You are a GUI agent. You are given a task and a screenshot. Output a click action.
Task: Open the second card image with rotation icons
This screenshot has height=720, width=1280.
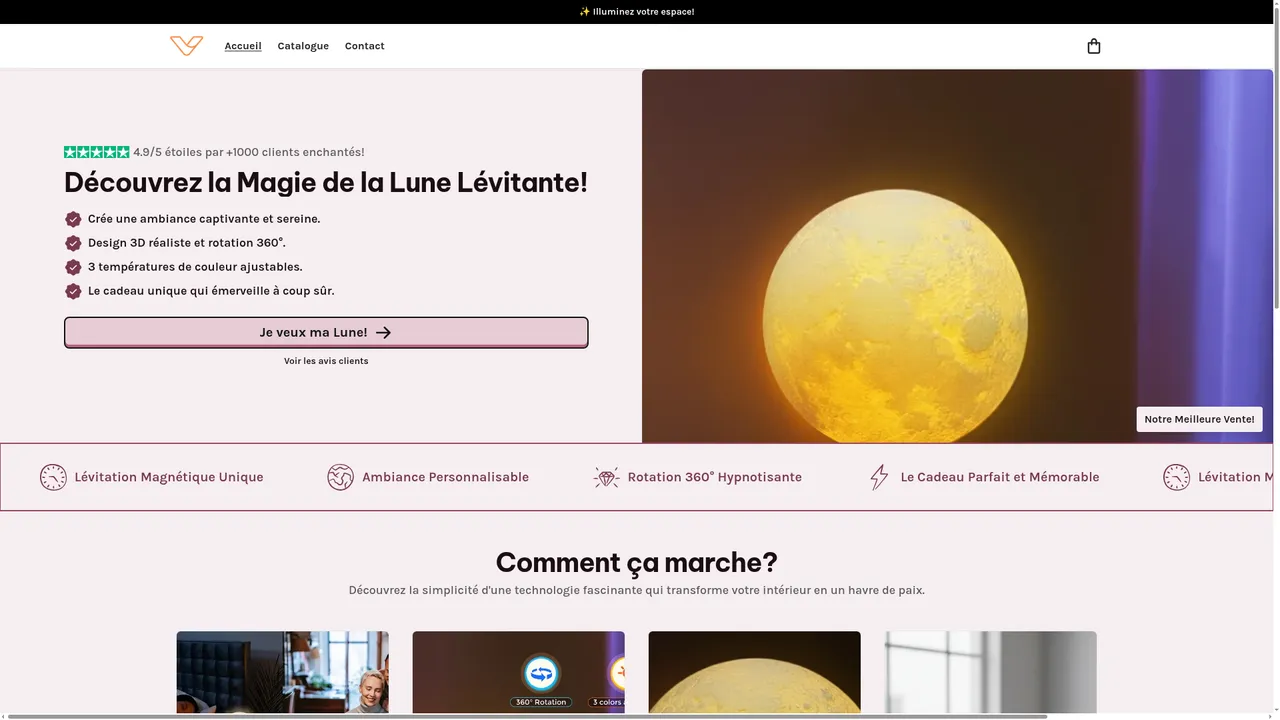[519, 672]
